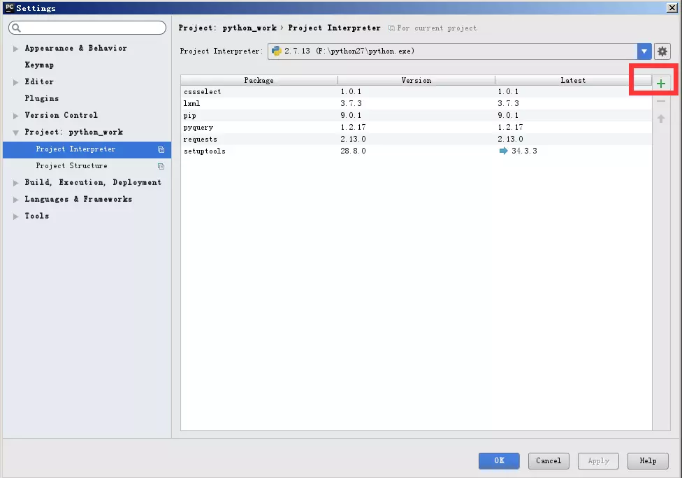Select Keymap in settings tree
This screenshot has height=478, width=683.
(x=40, y=65)
